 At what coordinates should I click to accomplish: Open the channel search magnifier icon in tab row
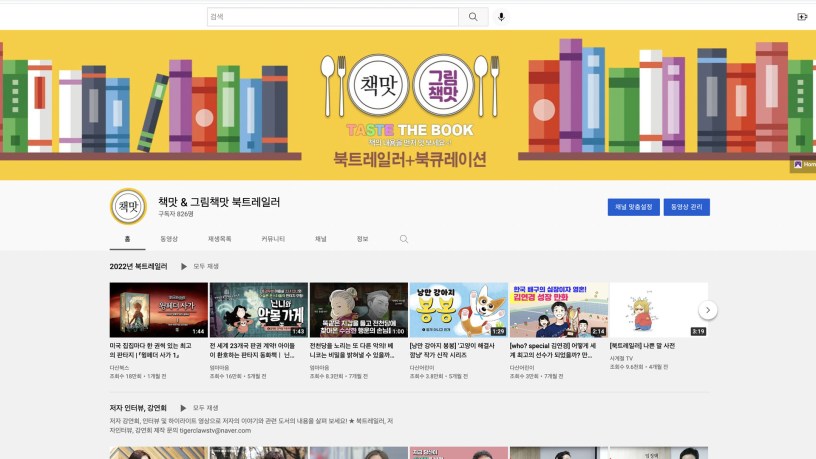[404, 239]
